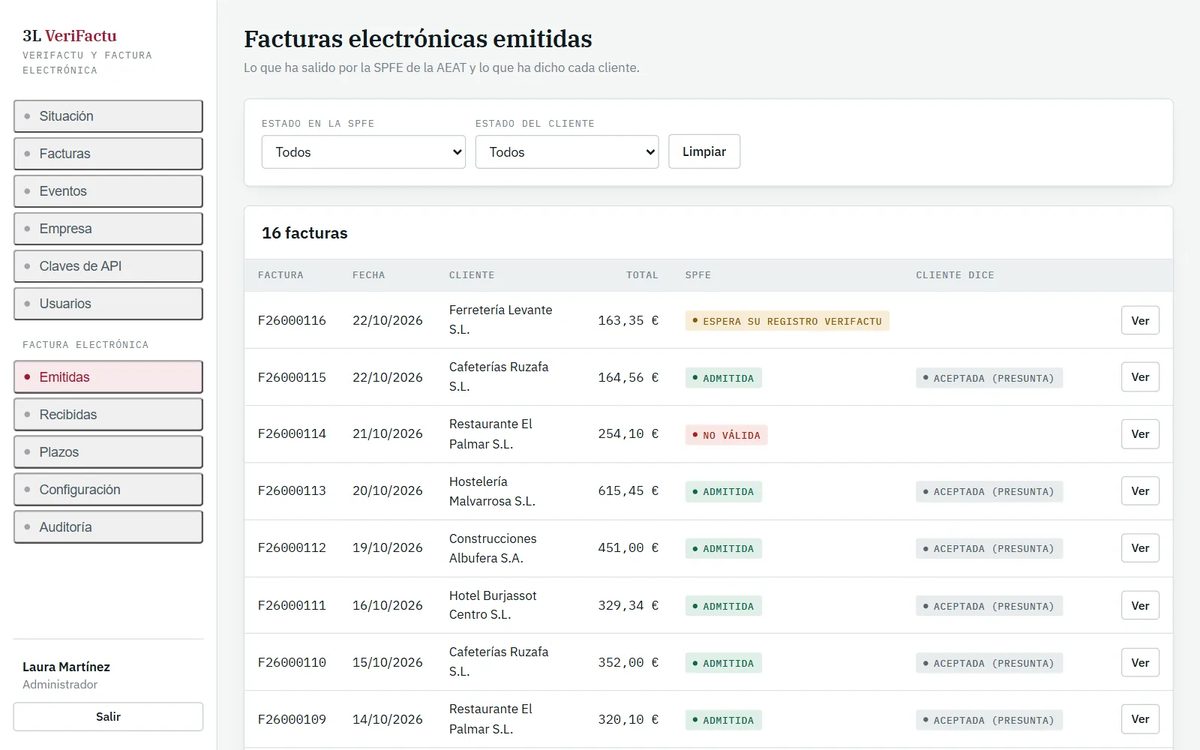
Task: Log out with Salir button
Action: [108, 717]
